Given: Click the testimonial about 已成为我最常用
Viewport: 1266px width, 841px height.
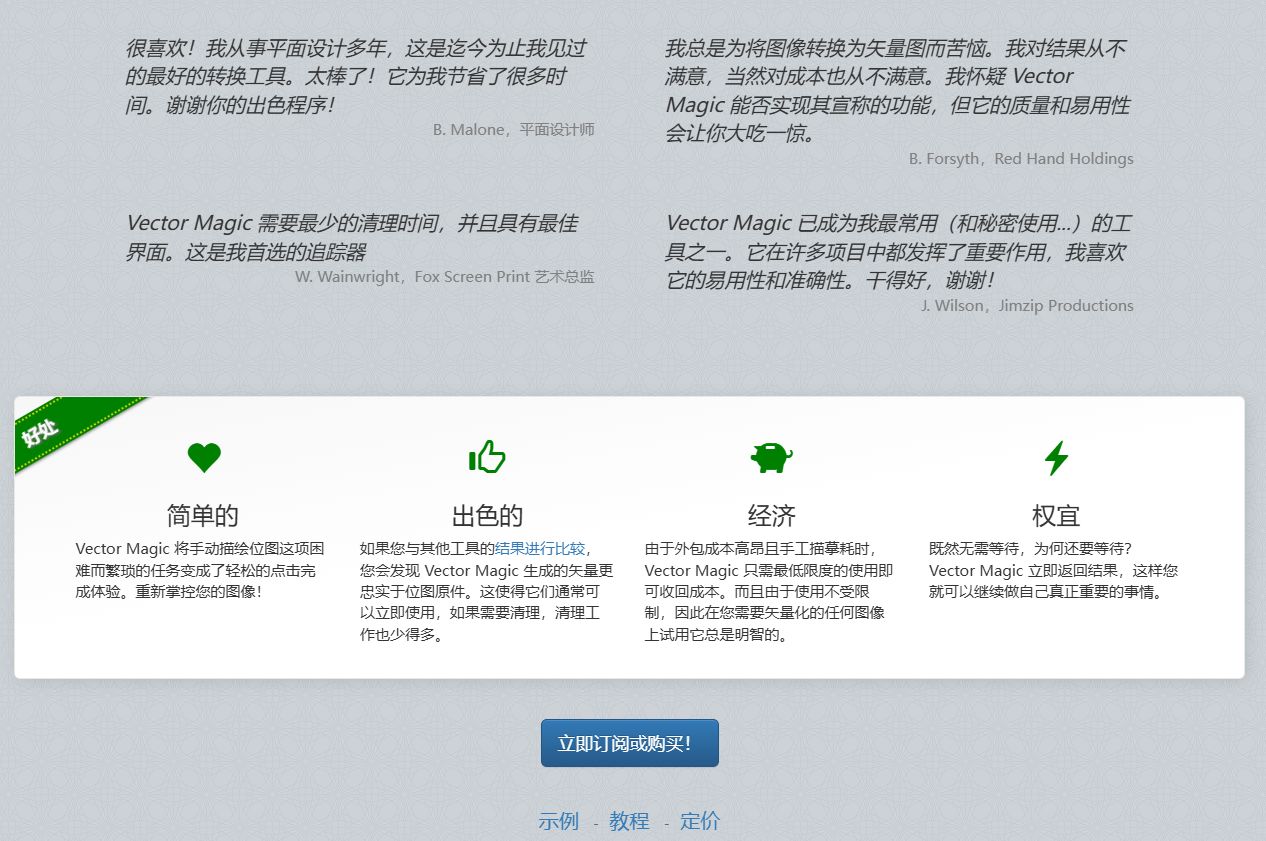Looking at the screenshot, I should tap(899, 252).
